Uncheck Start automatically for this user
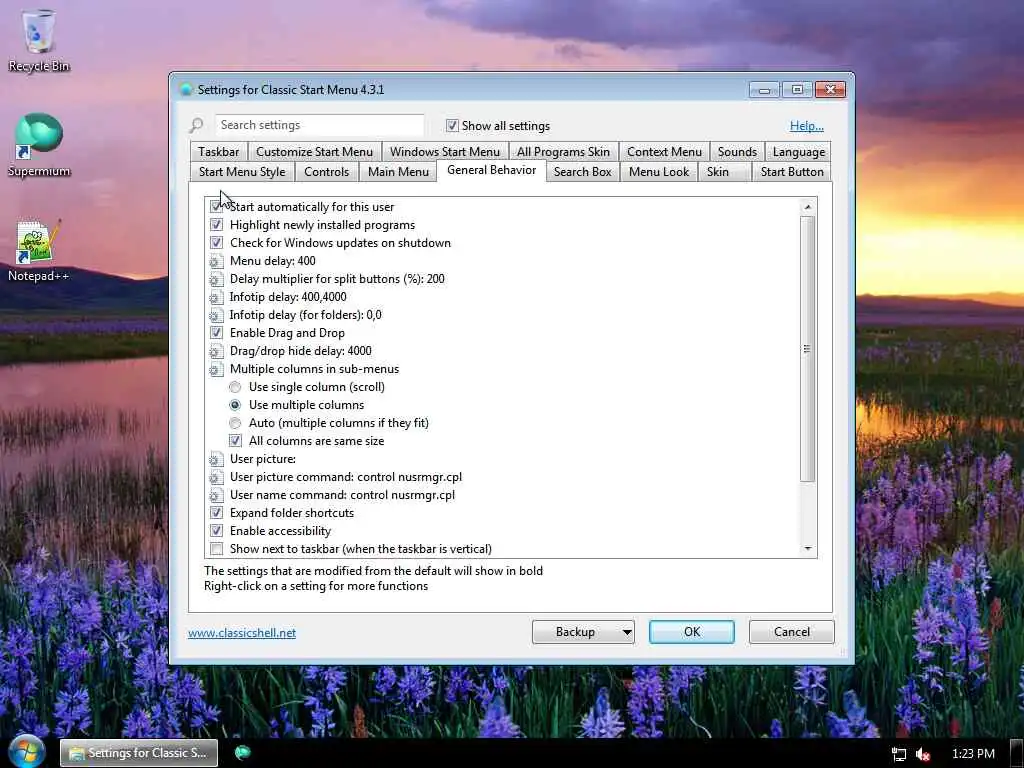Viewport: 1024px width, 768px height. coord(216,207)
